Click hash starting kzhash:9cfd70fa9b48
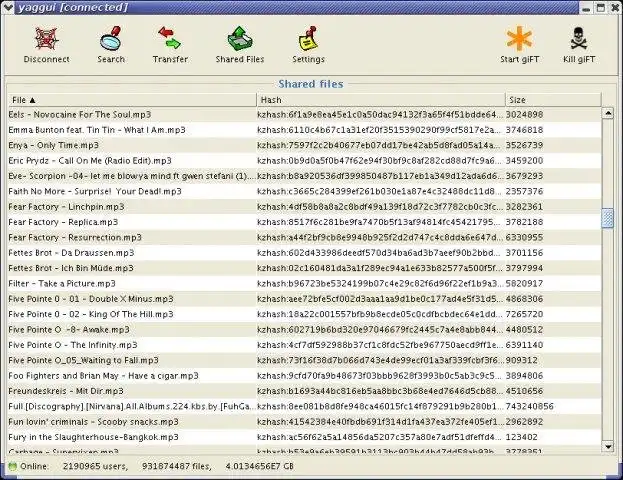 (x=380, y=376)
